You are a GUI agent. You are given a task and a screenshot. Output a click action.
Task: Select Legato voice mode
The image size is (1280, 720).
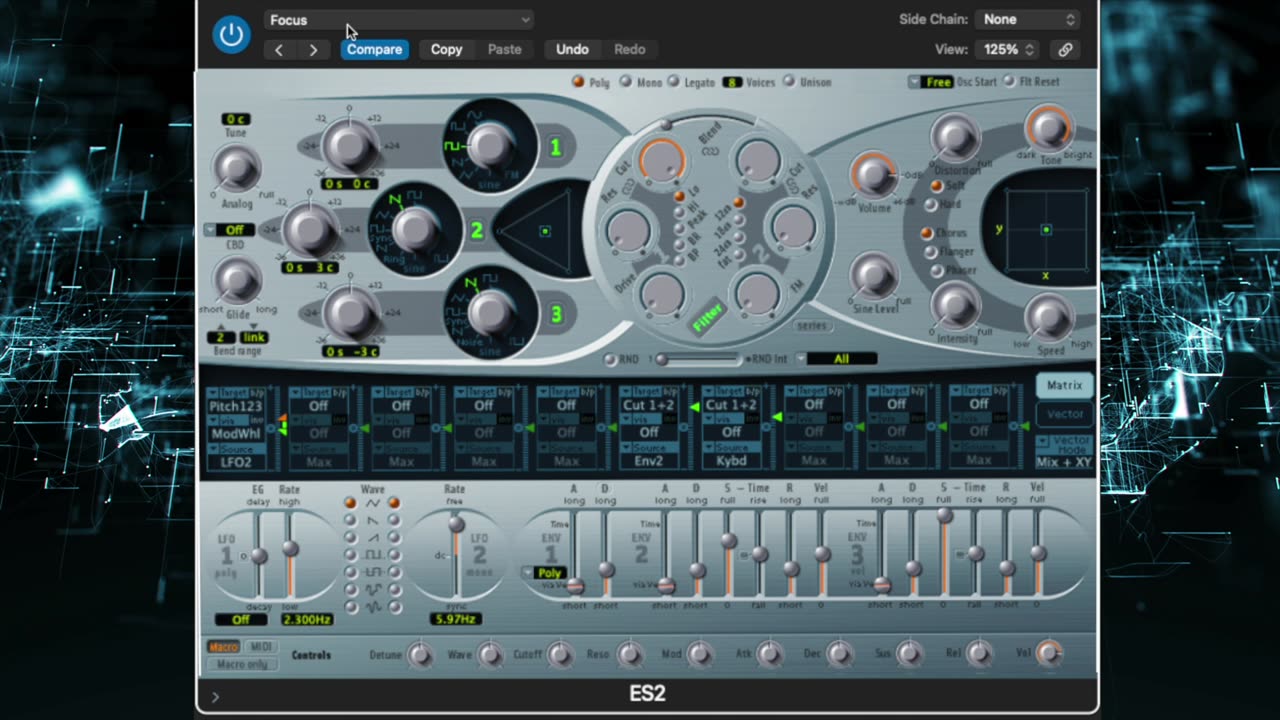point(673,82)
